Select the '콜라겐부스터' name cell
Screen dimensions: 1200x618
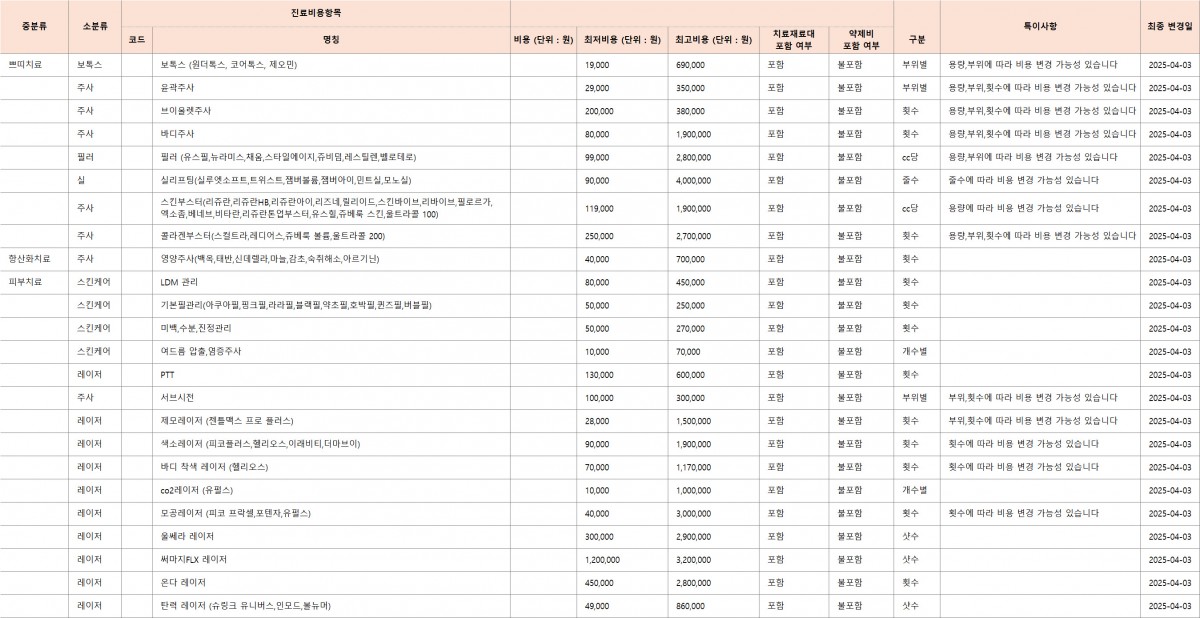pyautogui.click(x=331, y=236)
